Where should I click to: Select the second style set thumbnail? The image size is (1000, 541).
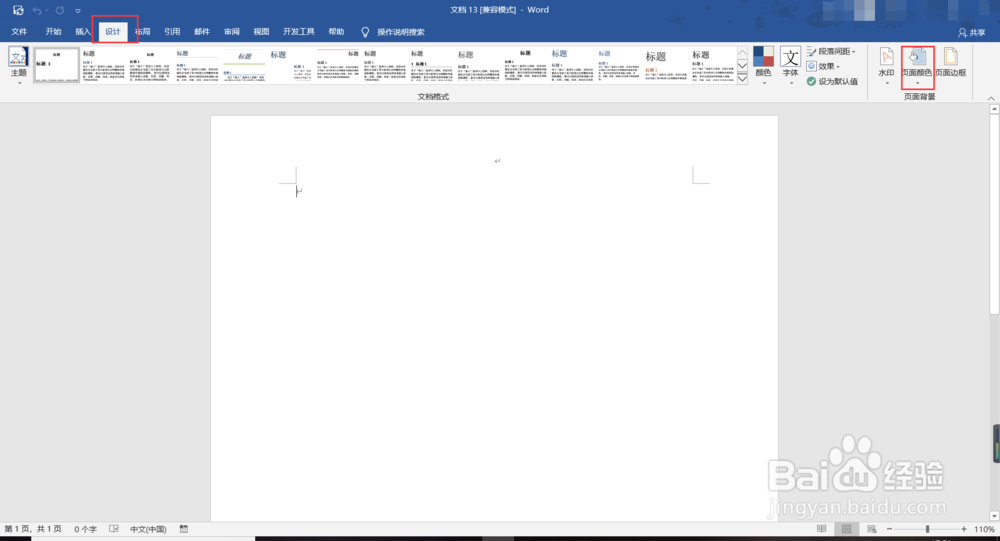[103, 65]
